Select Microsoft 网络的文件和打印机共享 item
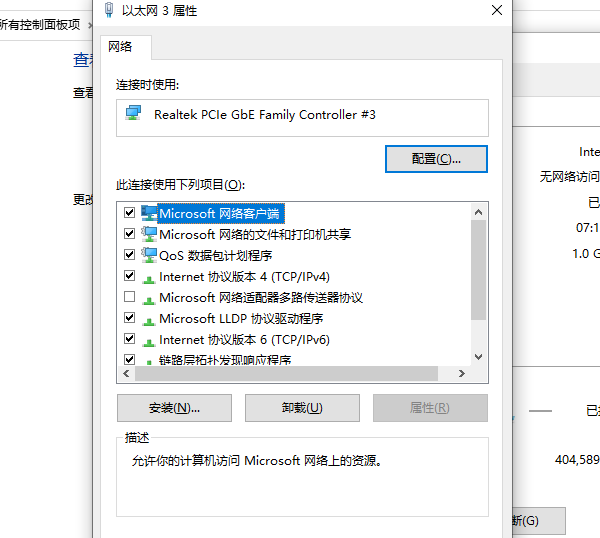The height and width of the screenshot is (538, 600). [255, 234]
